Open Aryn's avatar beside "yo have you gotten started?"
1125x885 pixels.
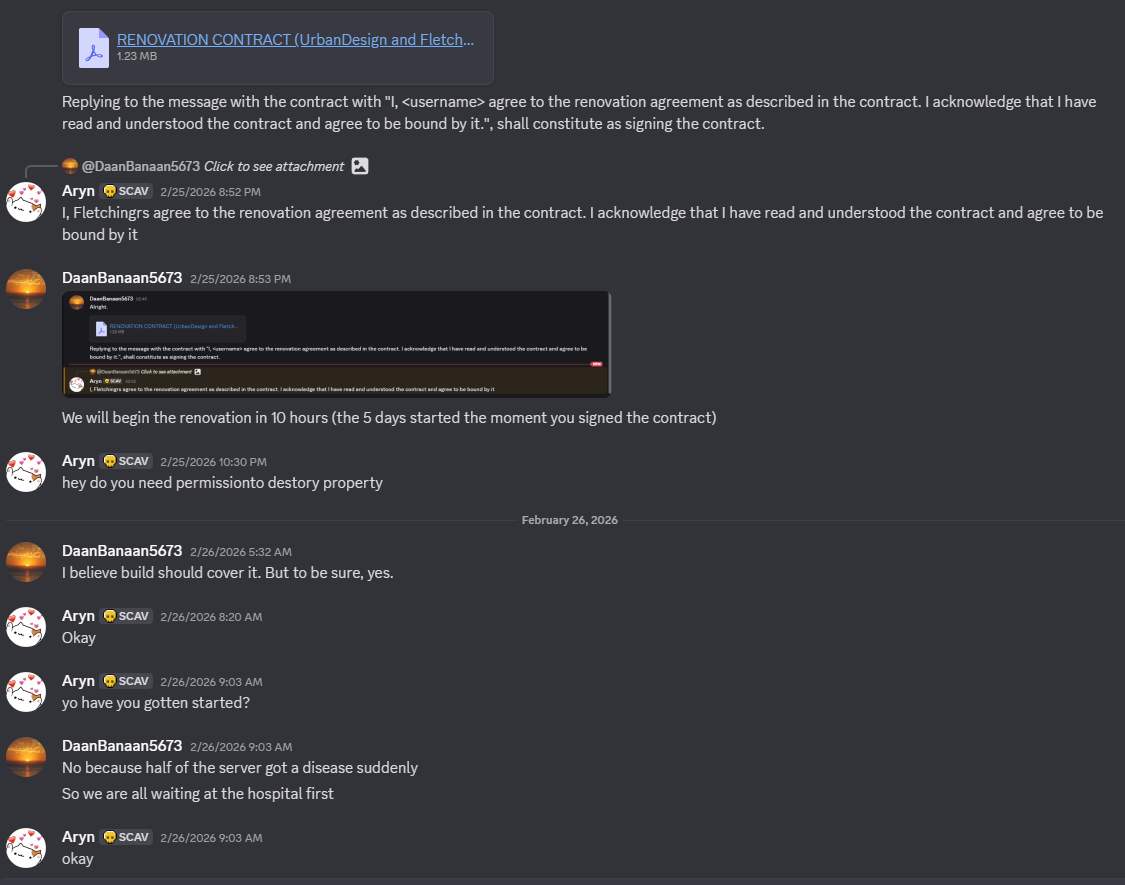click(x=26, y=692)
